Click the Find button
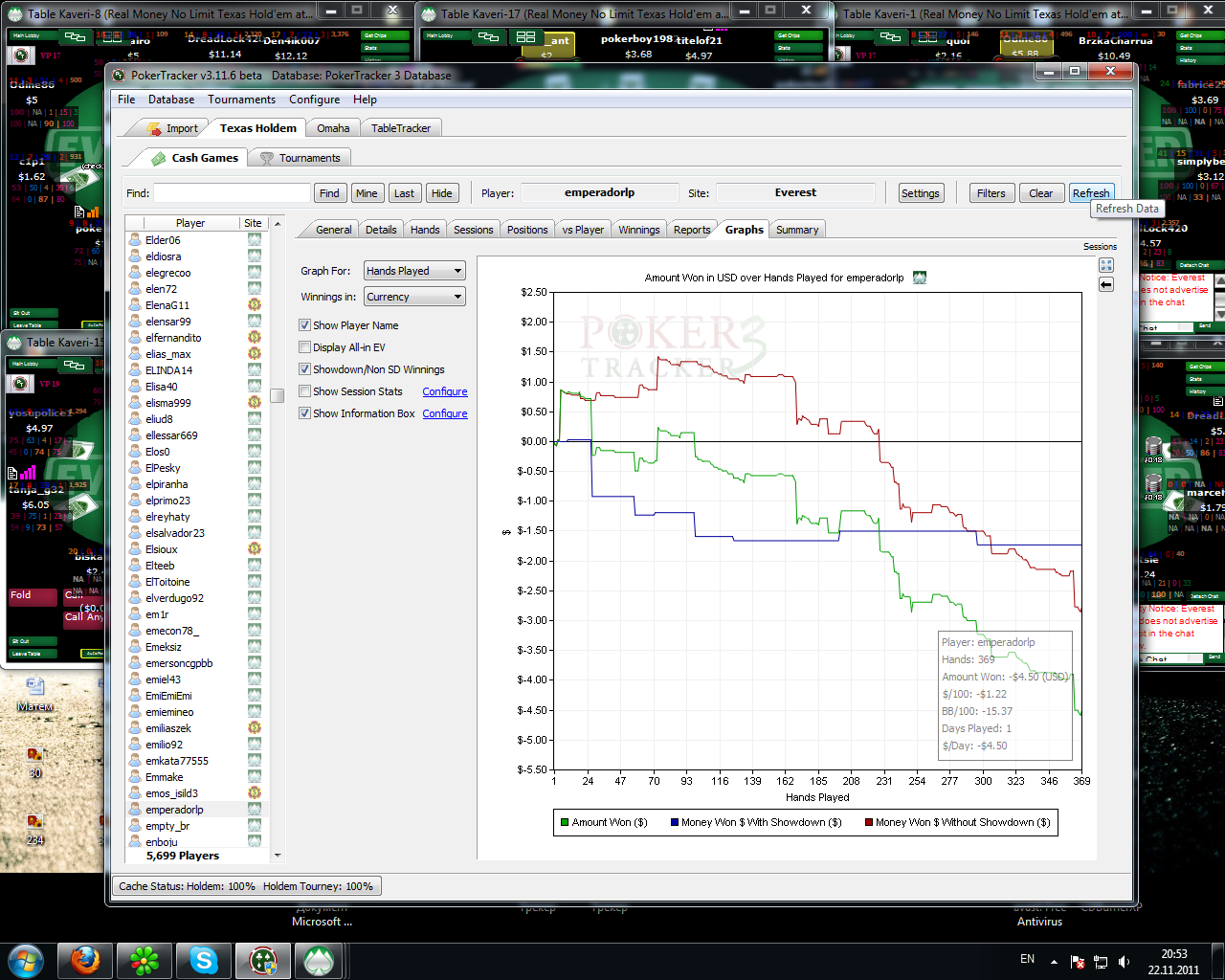This screenshot has height=980, width=1225. pos(329,193)
